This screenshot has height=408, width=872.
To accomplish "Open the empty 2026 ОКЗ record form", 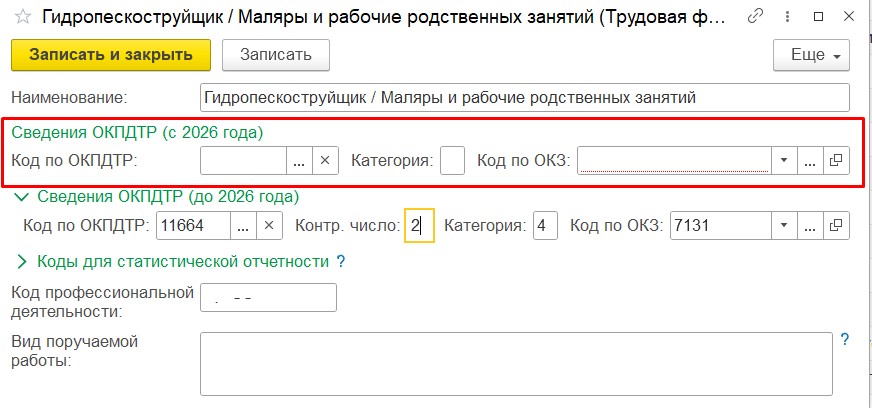I will click(x=836, y=160).
